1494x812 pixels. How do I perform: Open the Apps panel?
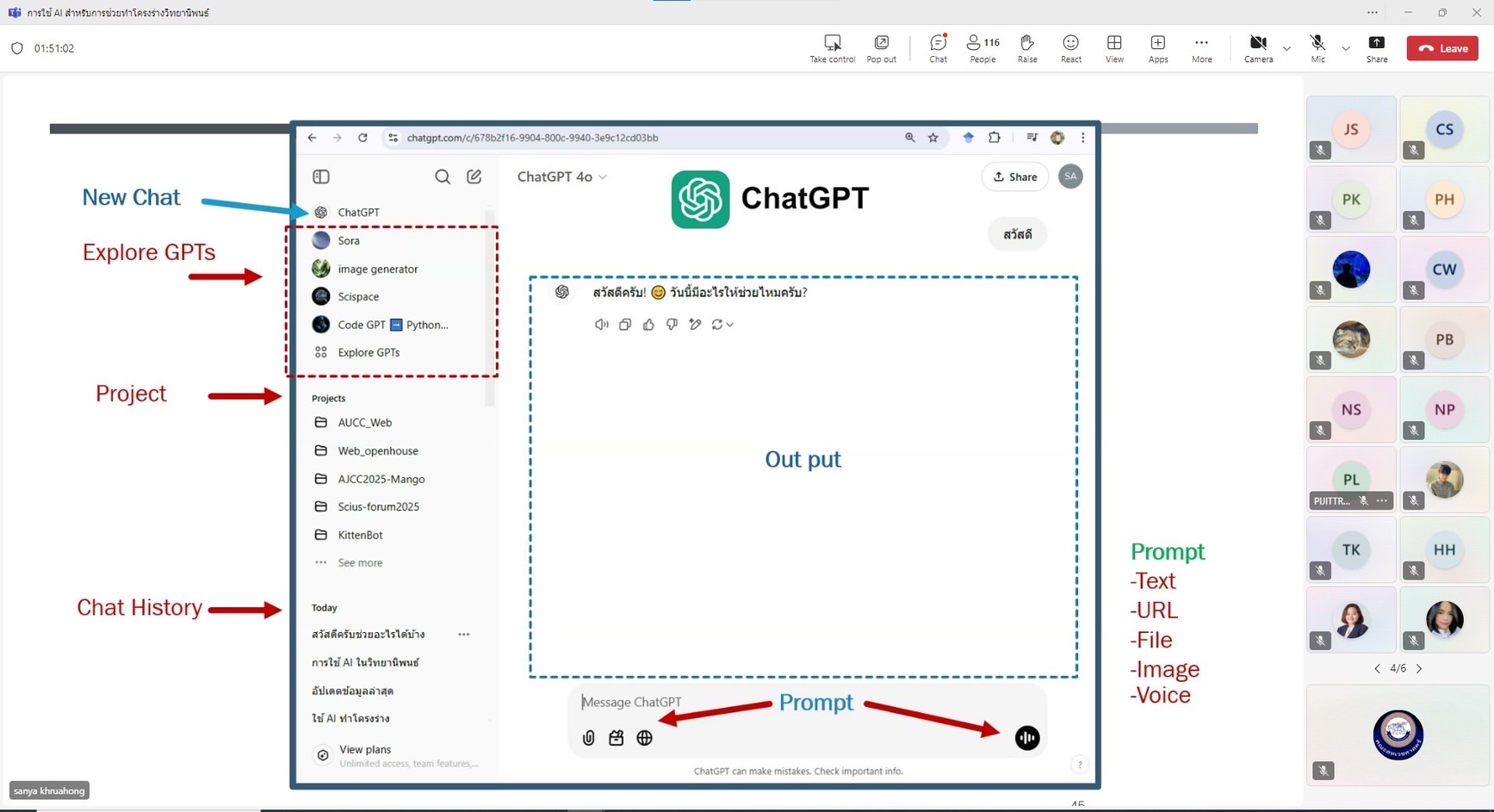click(1158, 48)
